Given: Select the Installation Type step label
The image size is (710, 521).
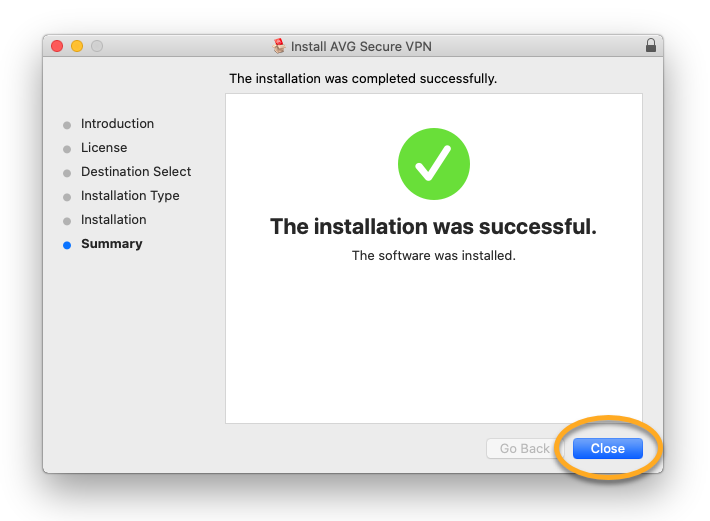Looking at the screenshot, I should (130, 196).
